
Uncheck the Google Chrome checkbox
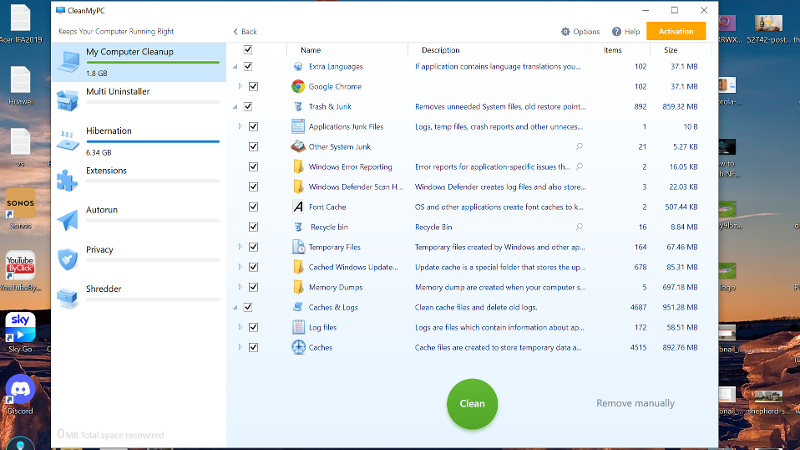(253, 87)
